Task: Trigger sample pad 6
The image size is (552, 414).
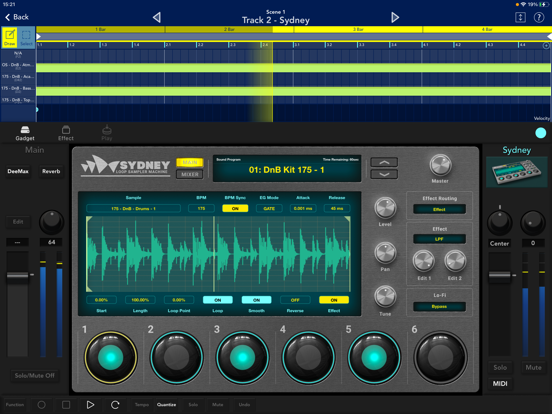Action: coord(440,357)
